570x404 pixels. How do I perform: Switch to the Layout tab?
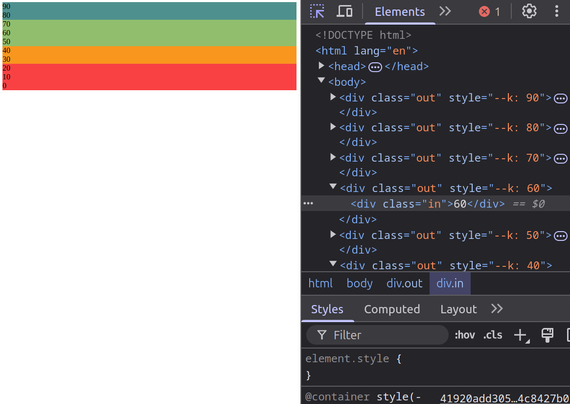[x=458, y=309]
